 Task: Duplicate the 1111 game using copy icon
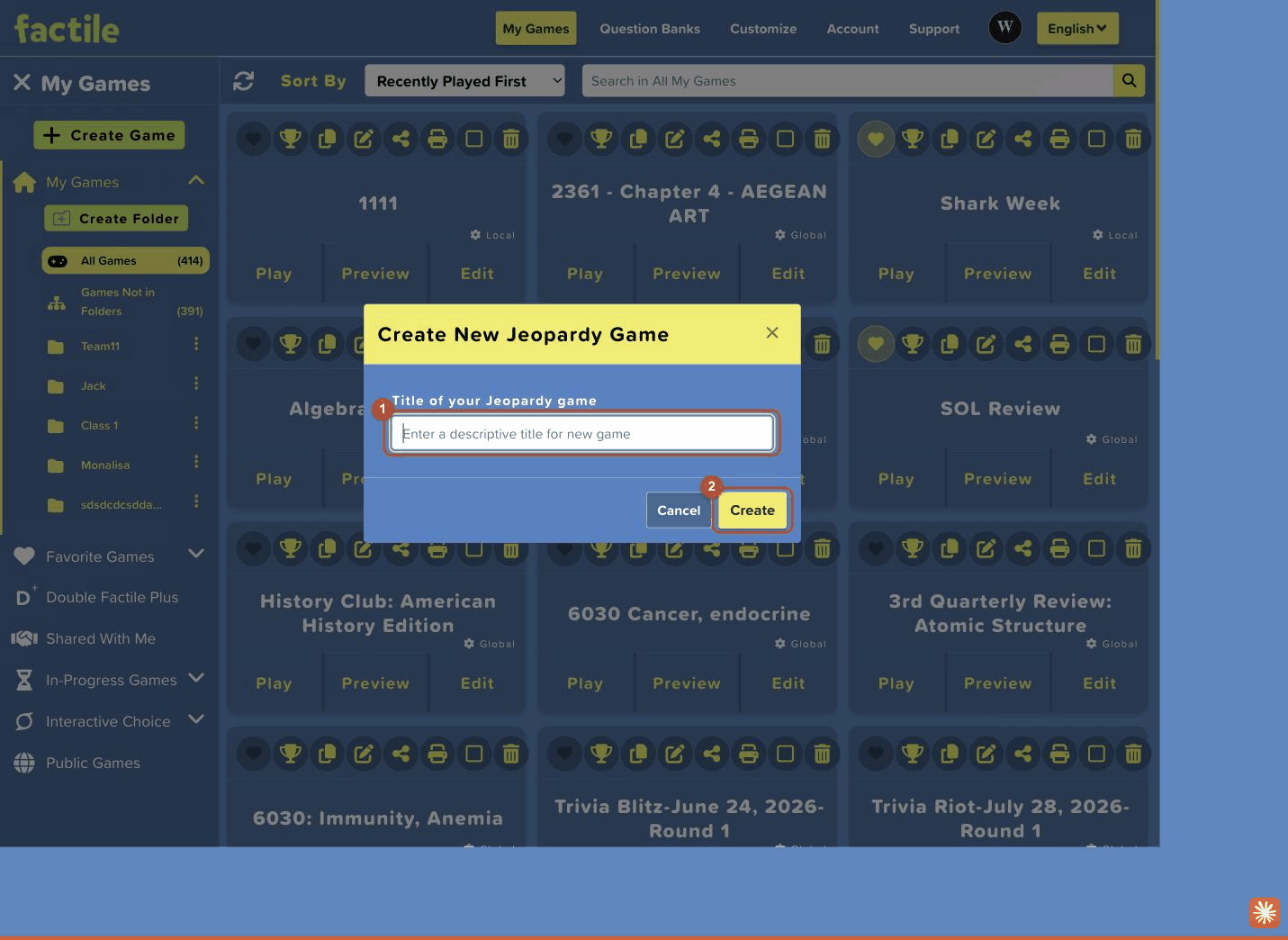click(328, 139)
